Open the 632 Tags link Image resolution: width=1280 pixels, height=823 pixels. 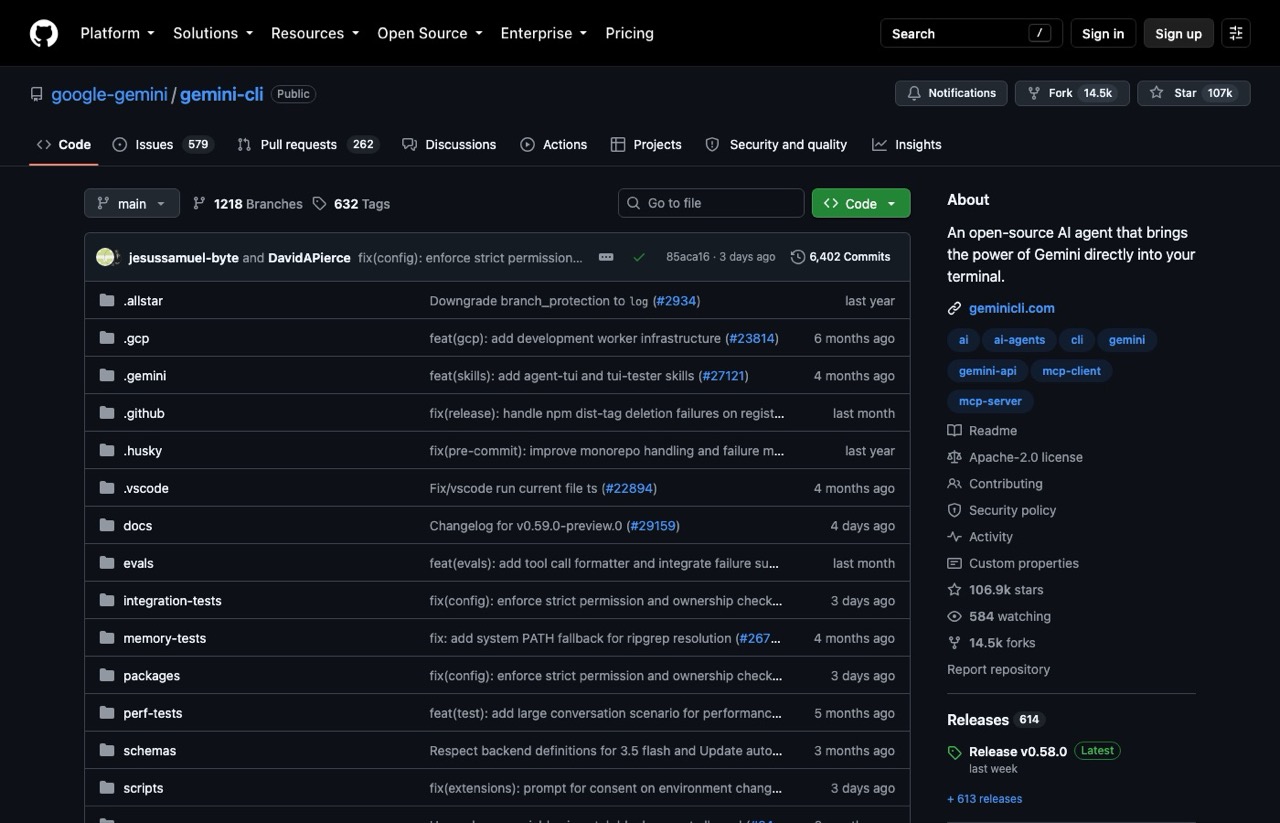351,203
